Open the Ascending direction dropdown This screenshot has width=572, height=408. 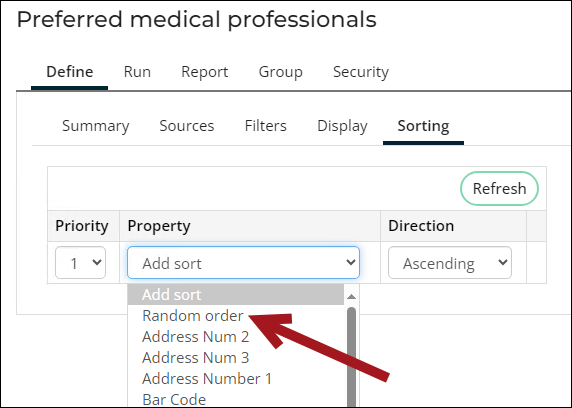point(450,263)
